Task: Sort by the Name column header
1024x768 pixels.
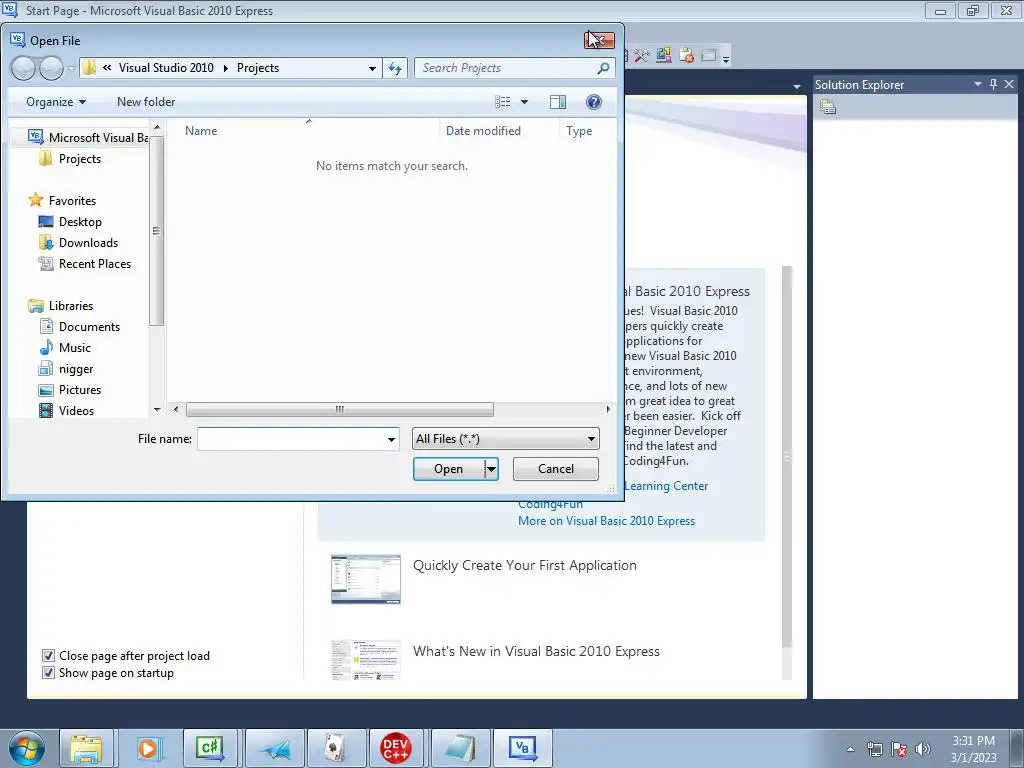Action: tap(201, 131)
